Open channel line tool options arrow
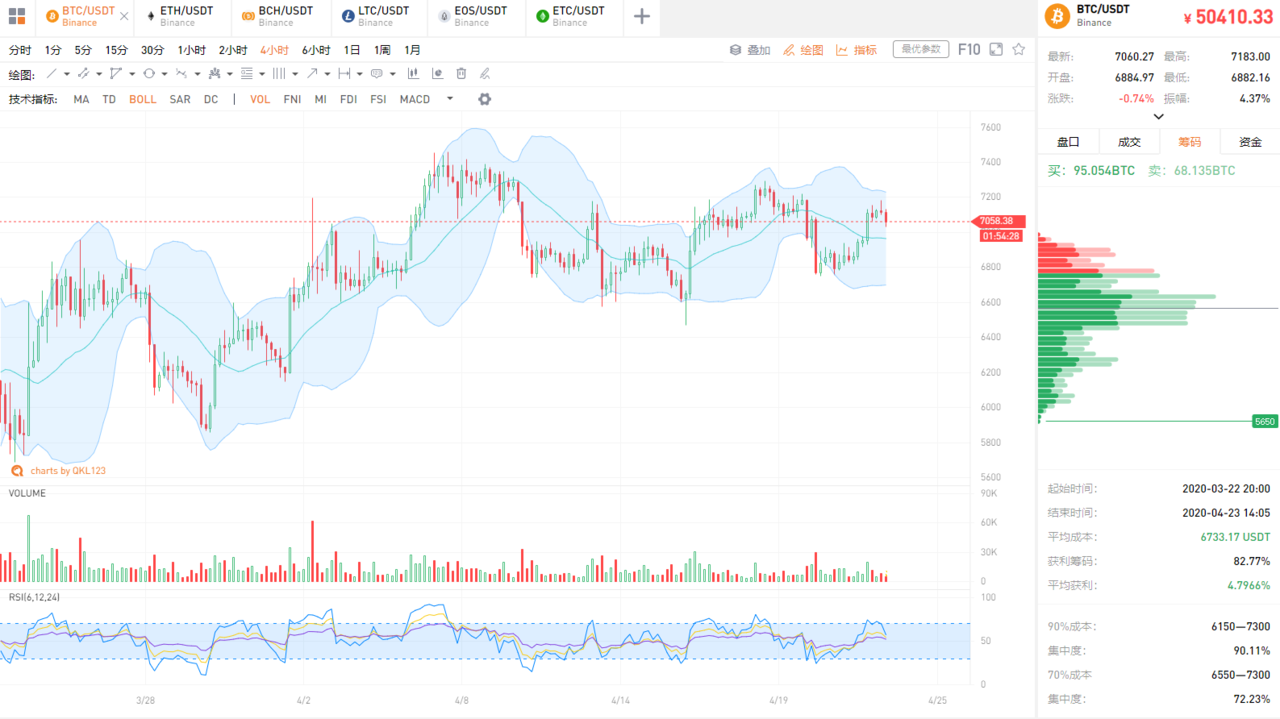 99,74
